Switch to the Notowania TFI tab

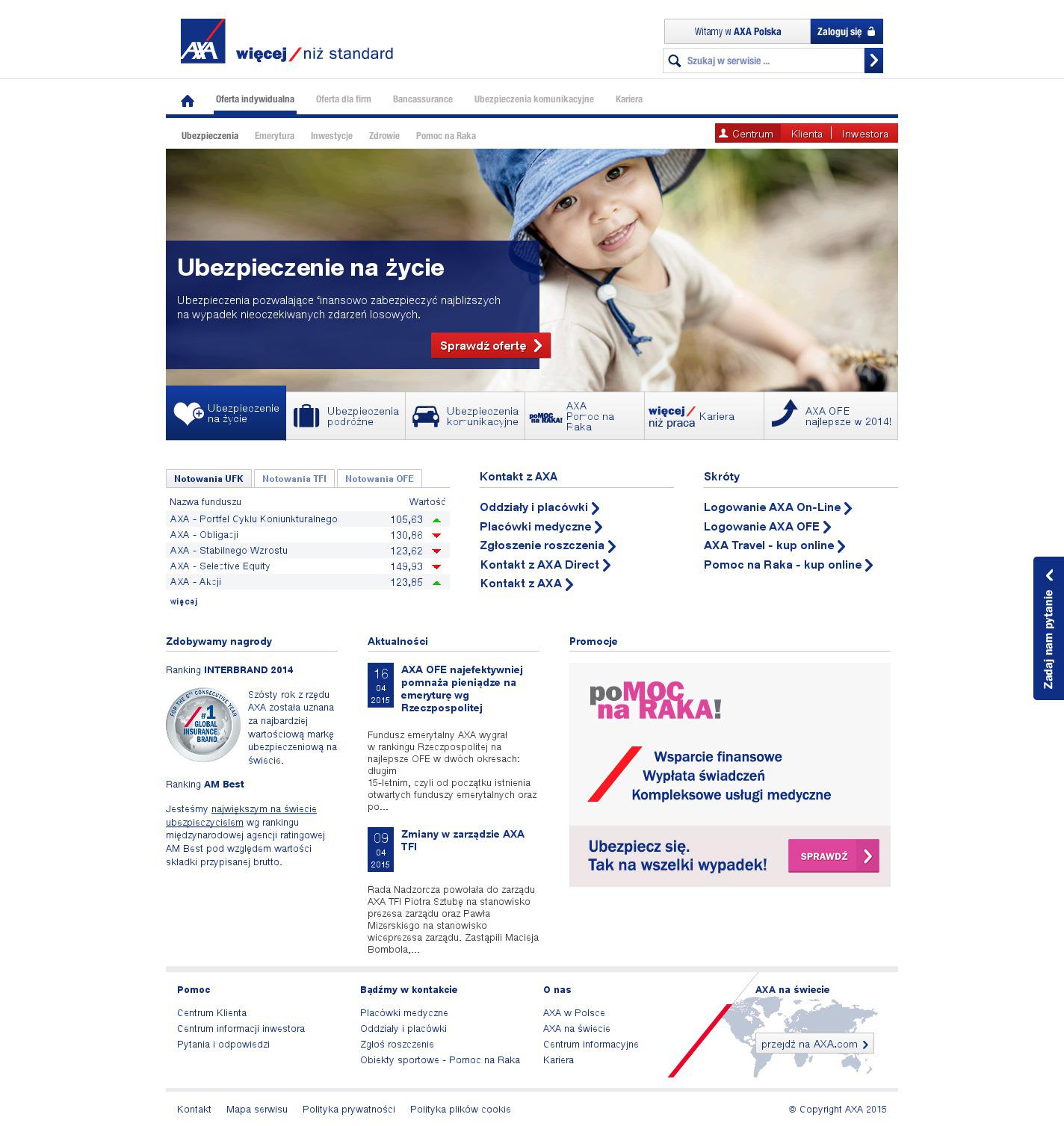[x=294, y=479]
